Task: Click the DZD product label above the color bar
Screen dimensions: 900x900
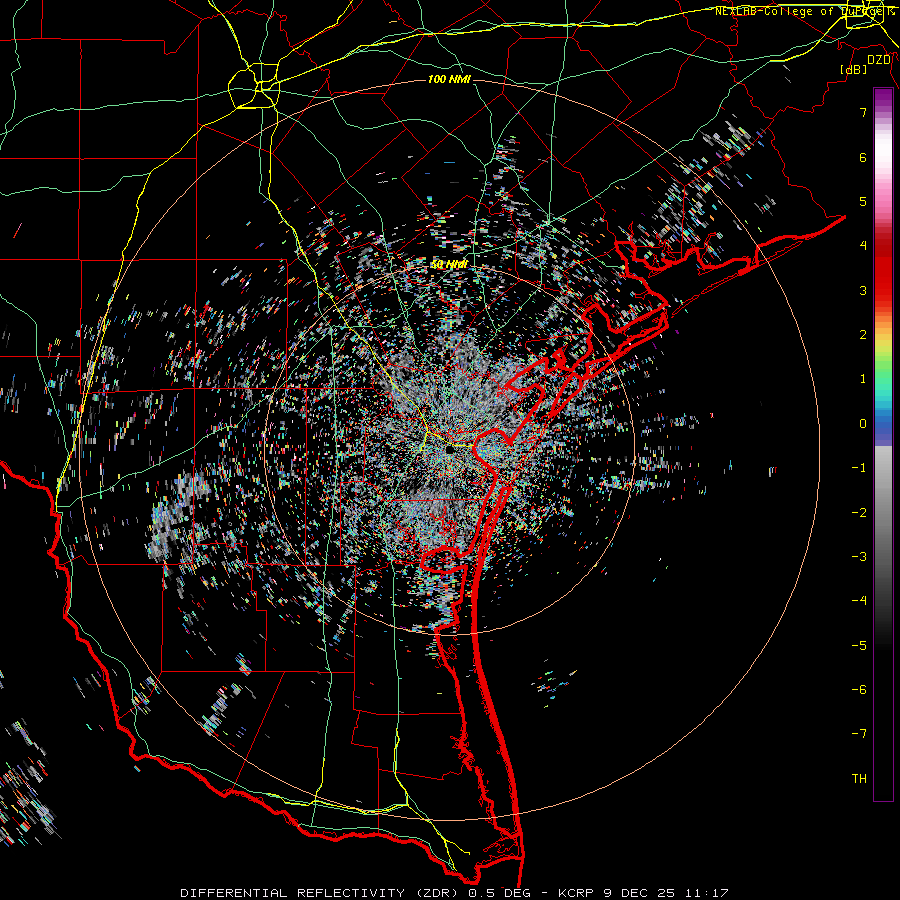Action: click(x=879, y=60)
